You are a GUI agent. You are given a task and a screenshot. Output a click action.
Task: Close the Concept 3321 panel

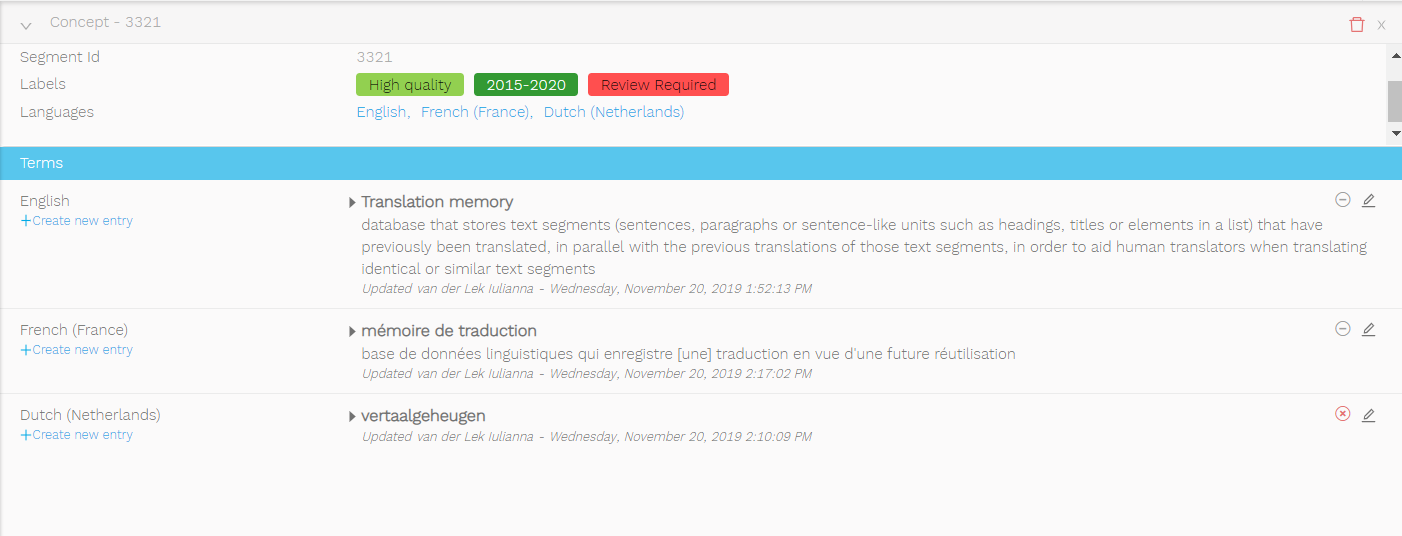point(1381,25)
